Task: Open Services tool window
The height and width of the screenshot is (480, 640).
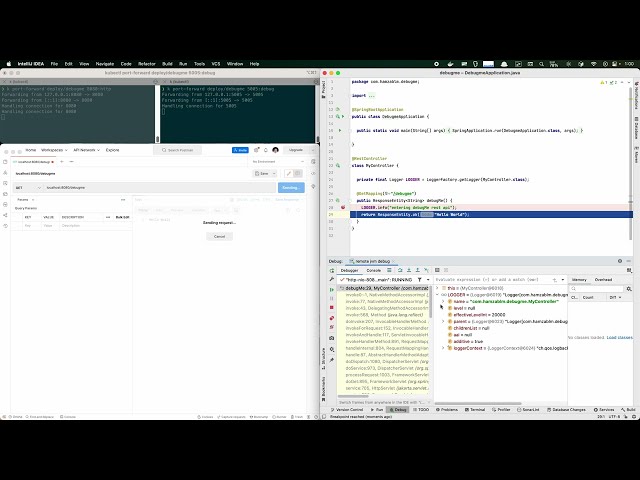Action: 604,409
